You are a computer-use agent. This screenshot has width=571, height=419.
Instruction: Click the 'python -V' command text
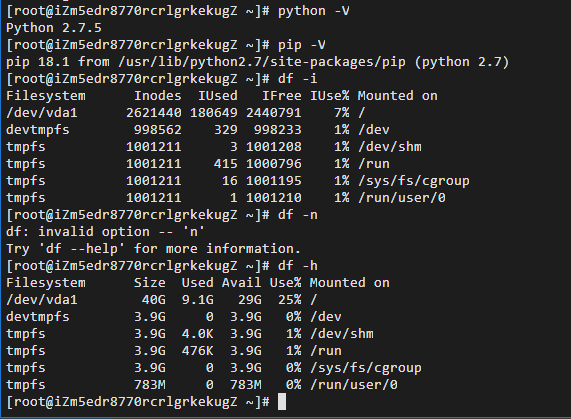314,11
